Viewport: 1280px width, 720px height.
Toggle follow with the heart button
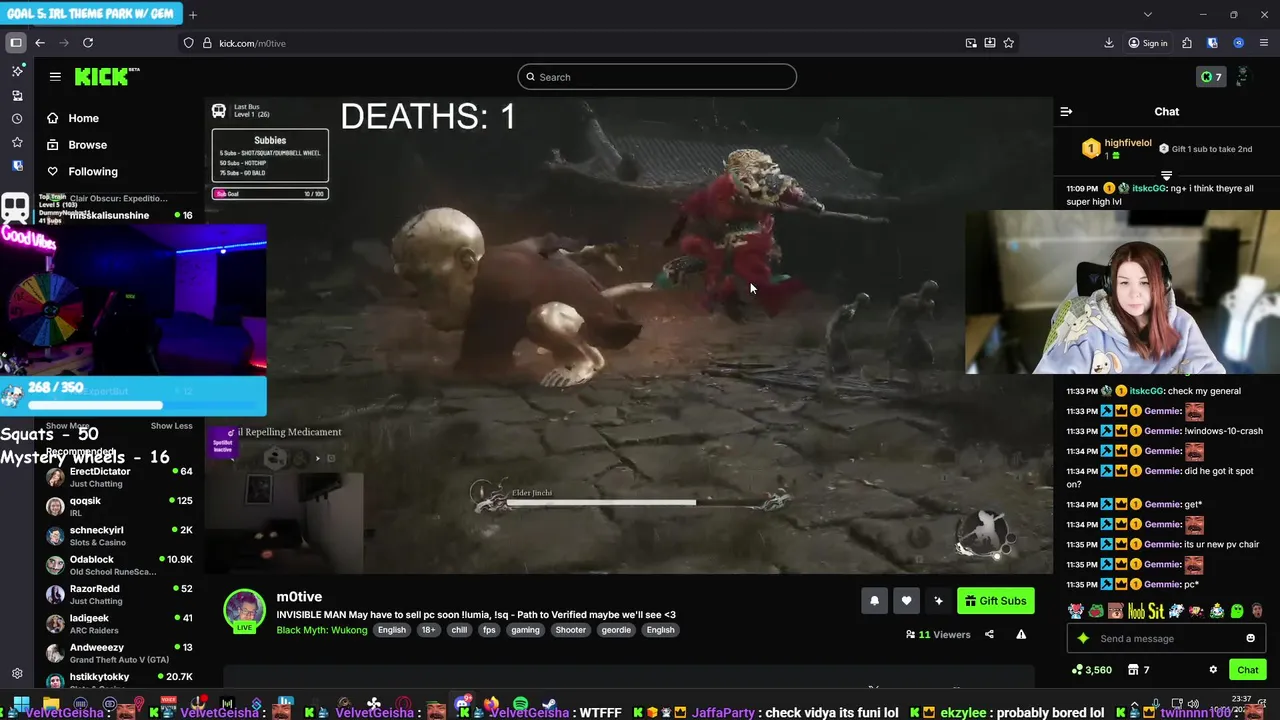tap(906, 600)
